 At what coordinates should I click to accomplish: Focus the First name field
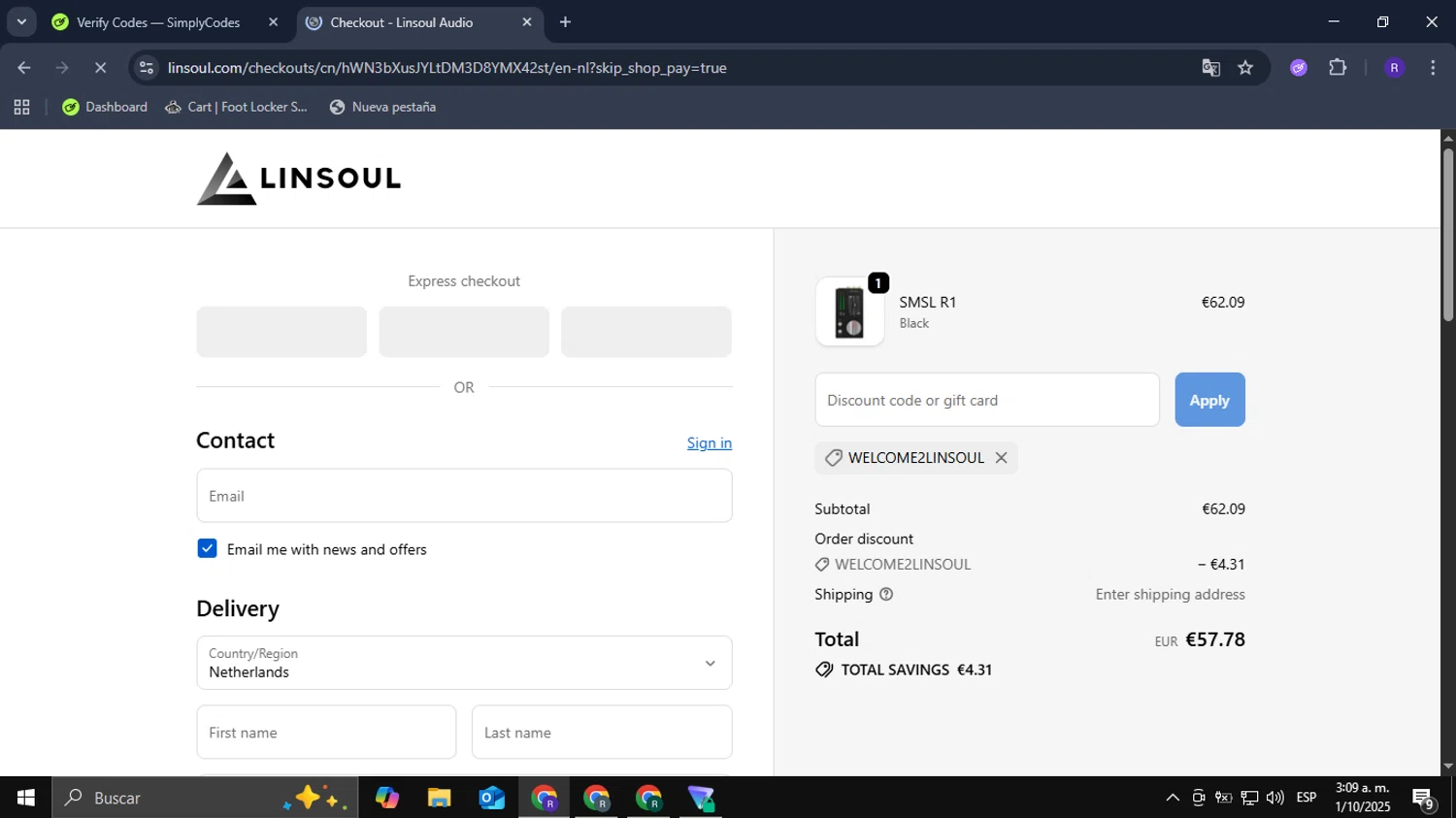(x=326, y=733)
